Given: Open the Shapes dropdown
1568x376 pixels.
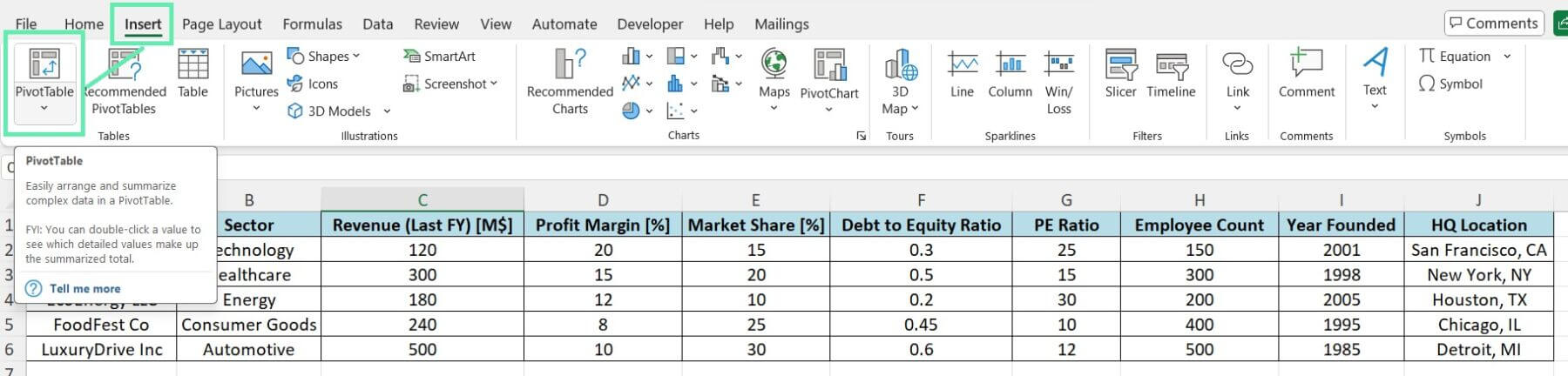Looking at the screenshot, I should click(356, 57).
